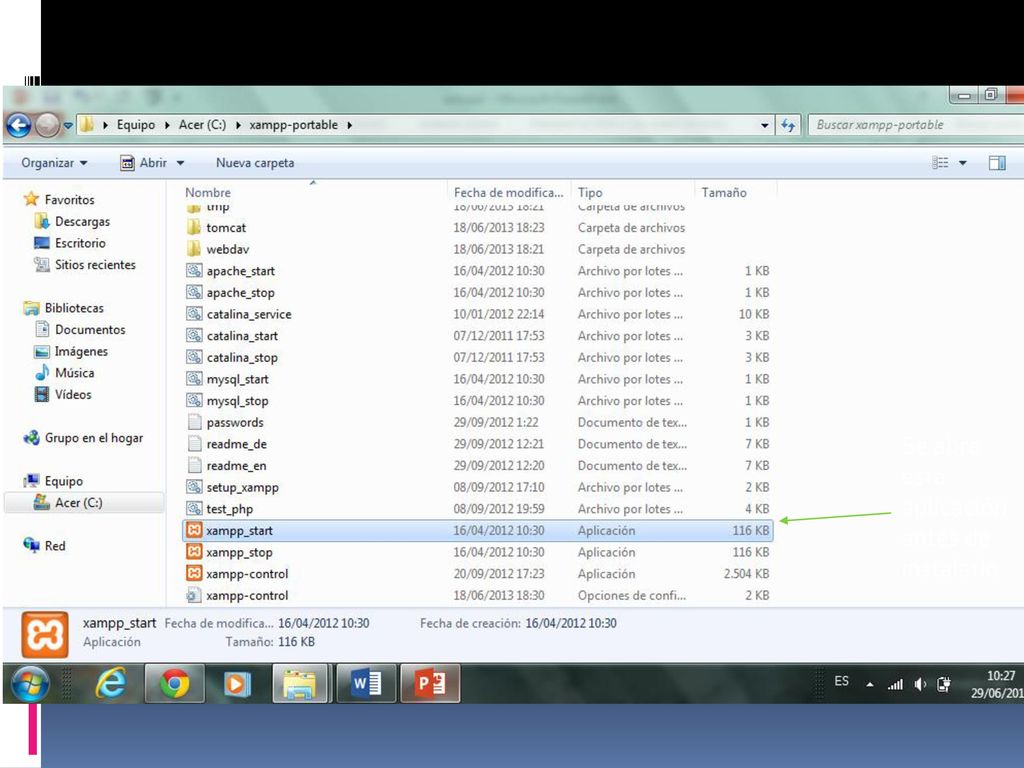Sort by the Nombre column header
1024x768 pixels.
208,193
